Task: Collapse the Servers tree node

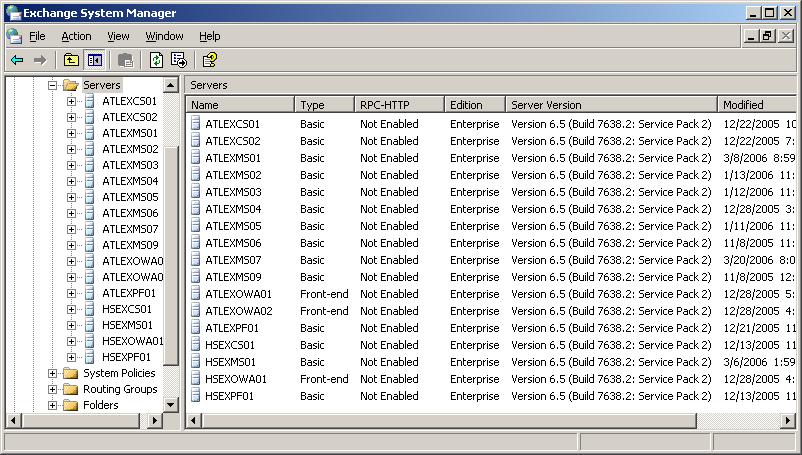Action: click(x=52, y=85)
